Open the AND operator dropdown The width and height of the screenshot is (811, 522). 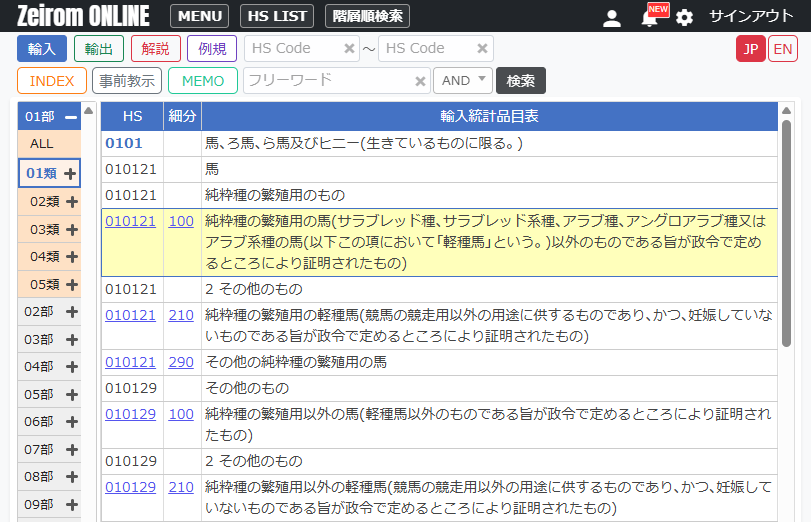(463, 81)
